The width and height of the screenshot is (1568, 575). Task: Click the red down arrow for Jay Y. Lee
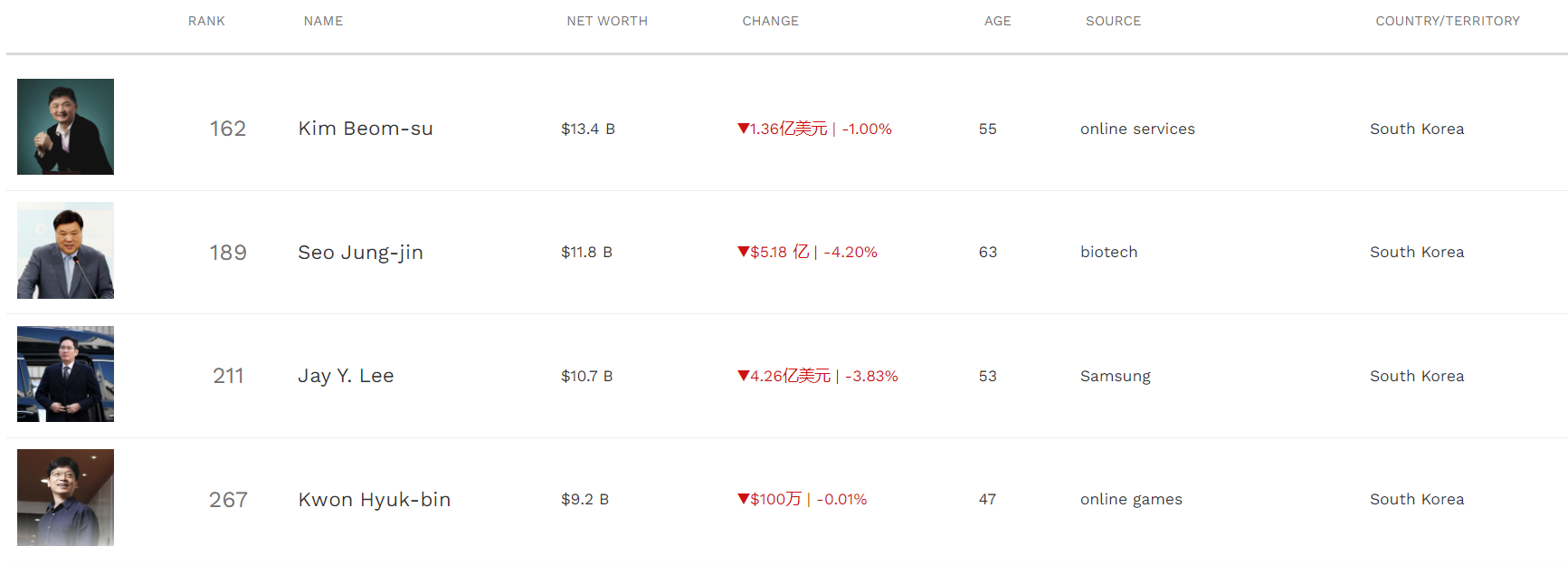(x=743, y=376)
